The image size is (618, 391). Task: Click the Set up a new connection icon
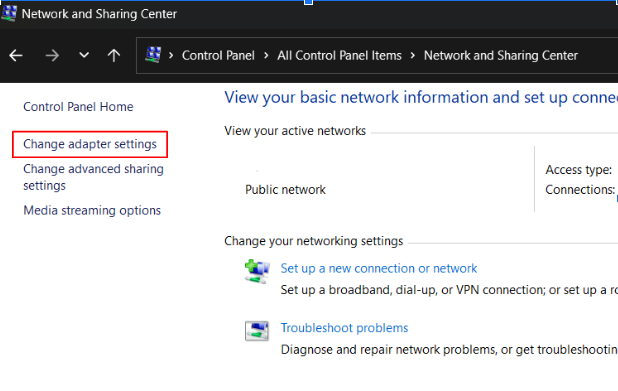tap(257, 271)
